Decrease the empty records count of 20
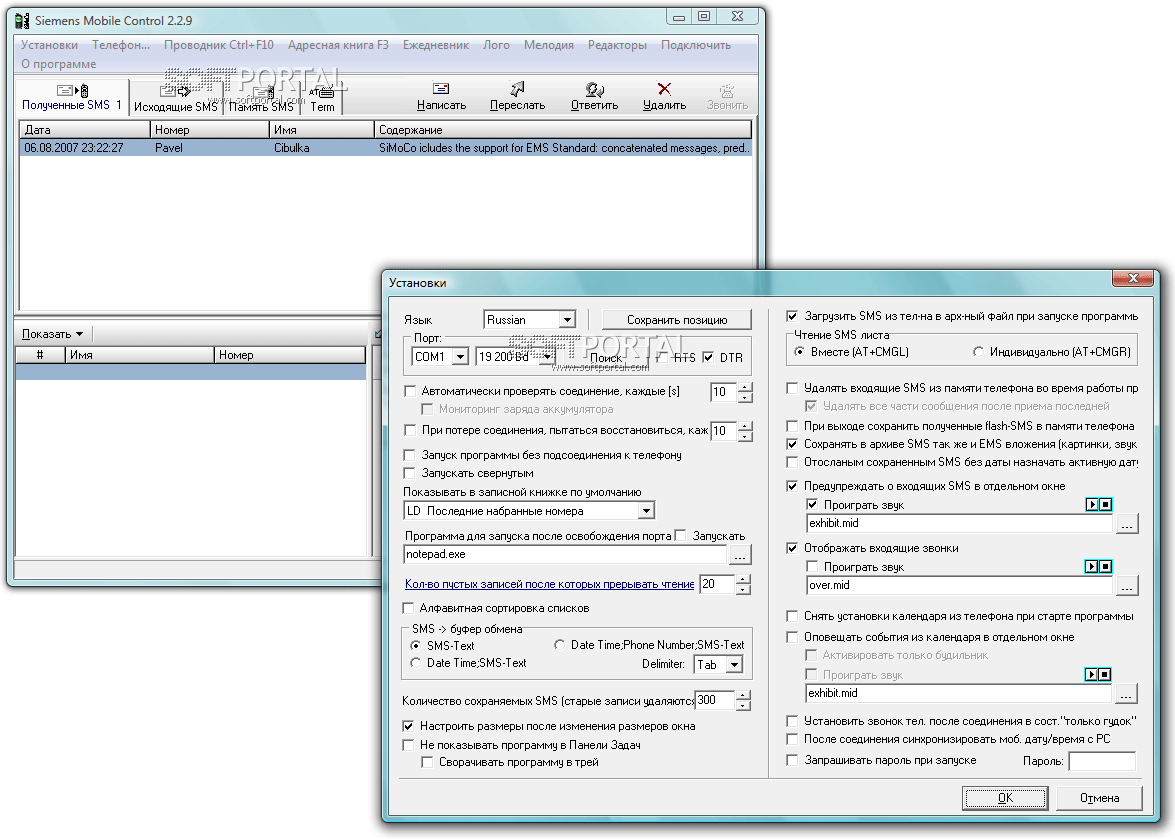 click(743, 590)
